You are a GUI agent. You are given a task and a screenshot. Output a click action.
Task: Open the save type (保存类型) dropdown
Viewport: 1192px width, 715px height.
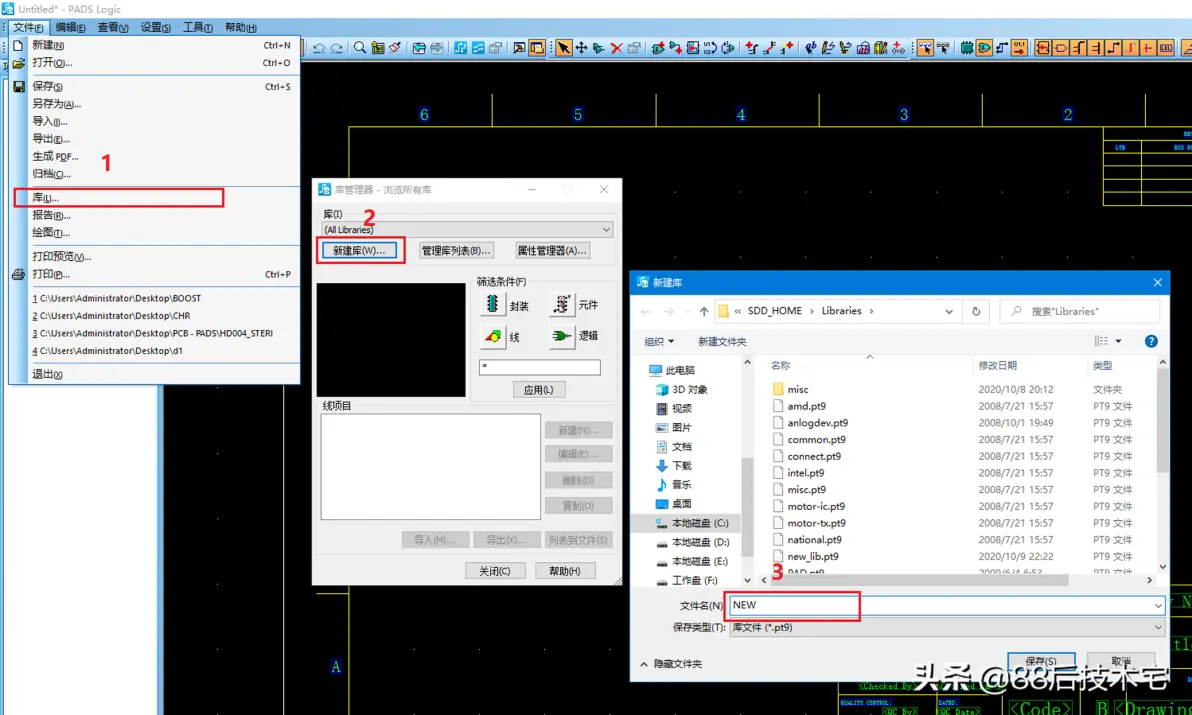947,628
